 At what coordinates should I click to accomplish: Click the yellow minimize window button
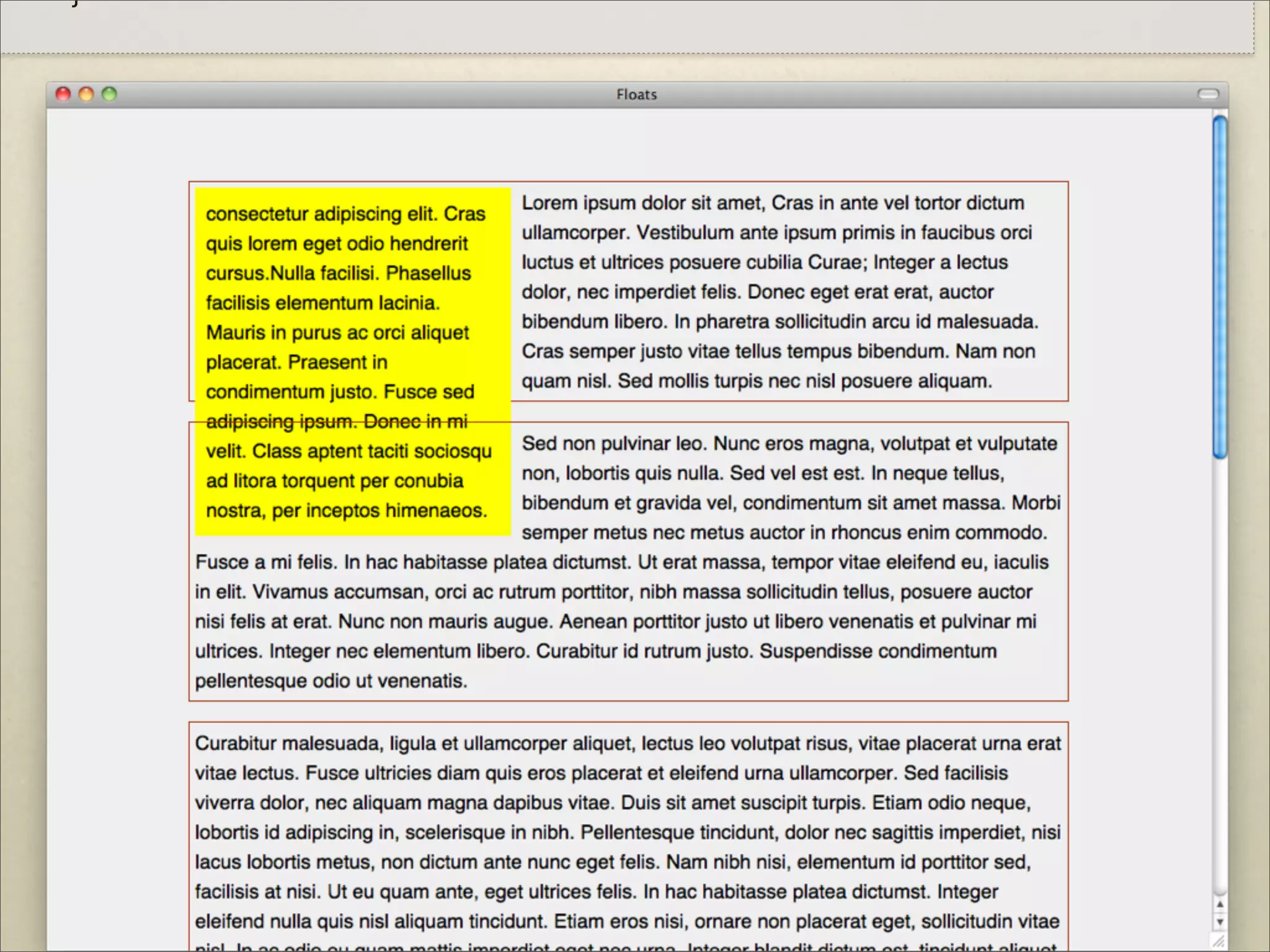86,94
